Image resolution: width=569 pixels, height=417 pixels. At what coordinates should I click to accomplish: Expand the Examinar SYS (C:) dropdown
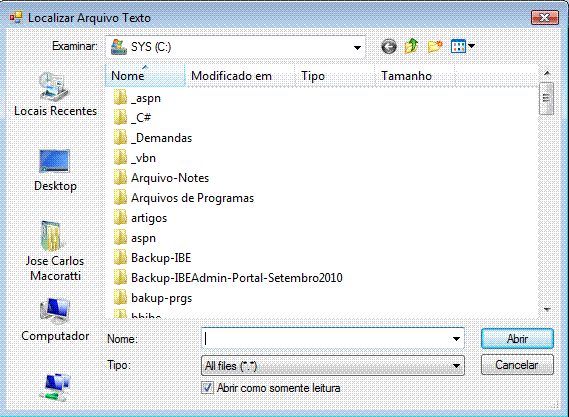(357, 47)
